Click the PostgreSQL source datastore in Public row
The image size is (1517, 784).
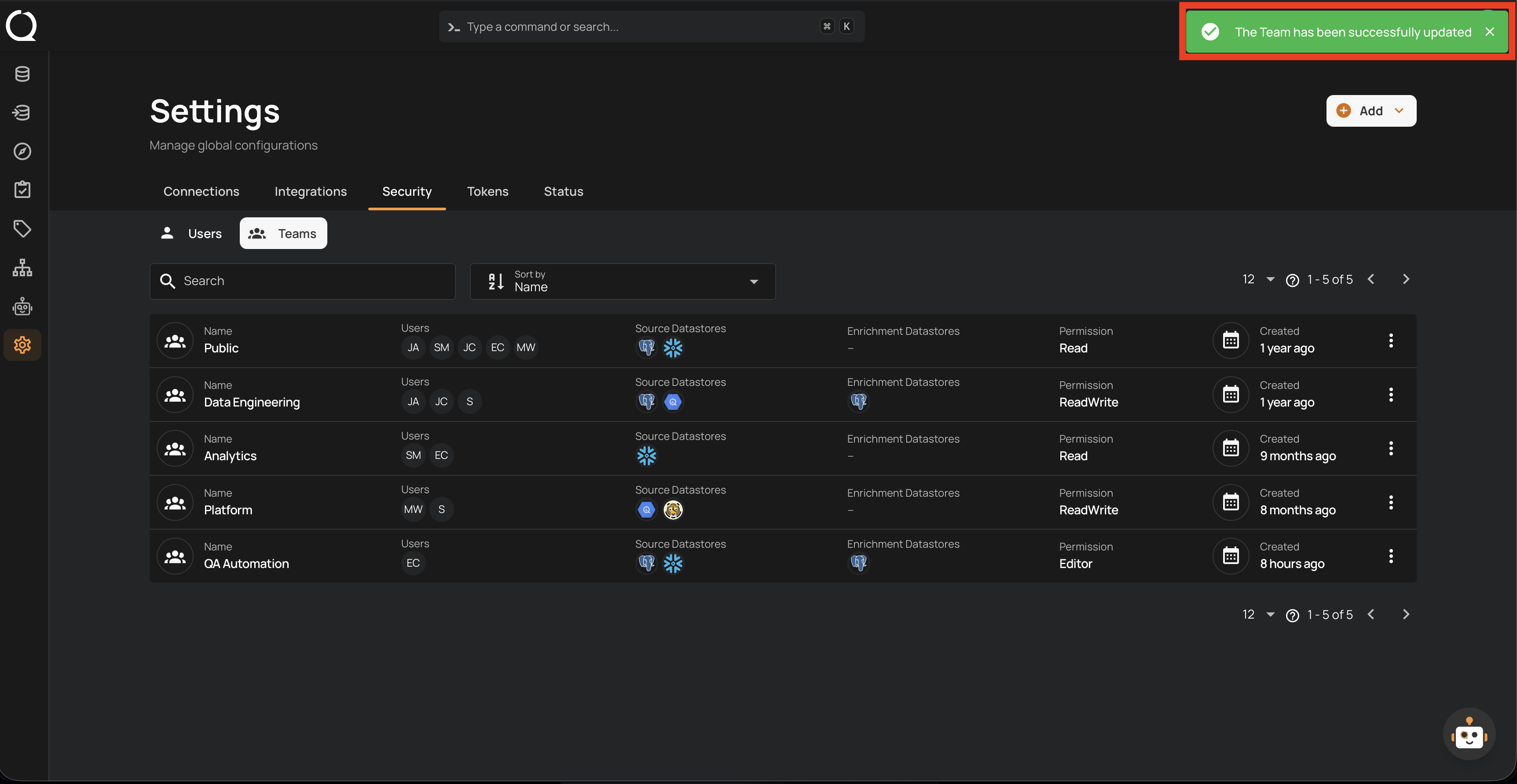pyautogui.click(x=647, y=348)
